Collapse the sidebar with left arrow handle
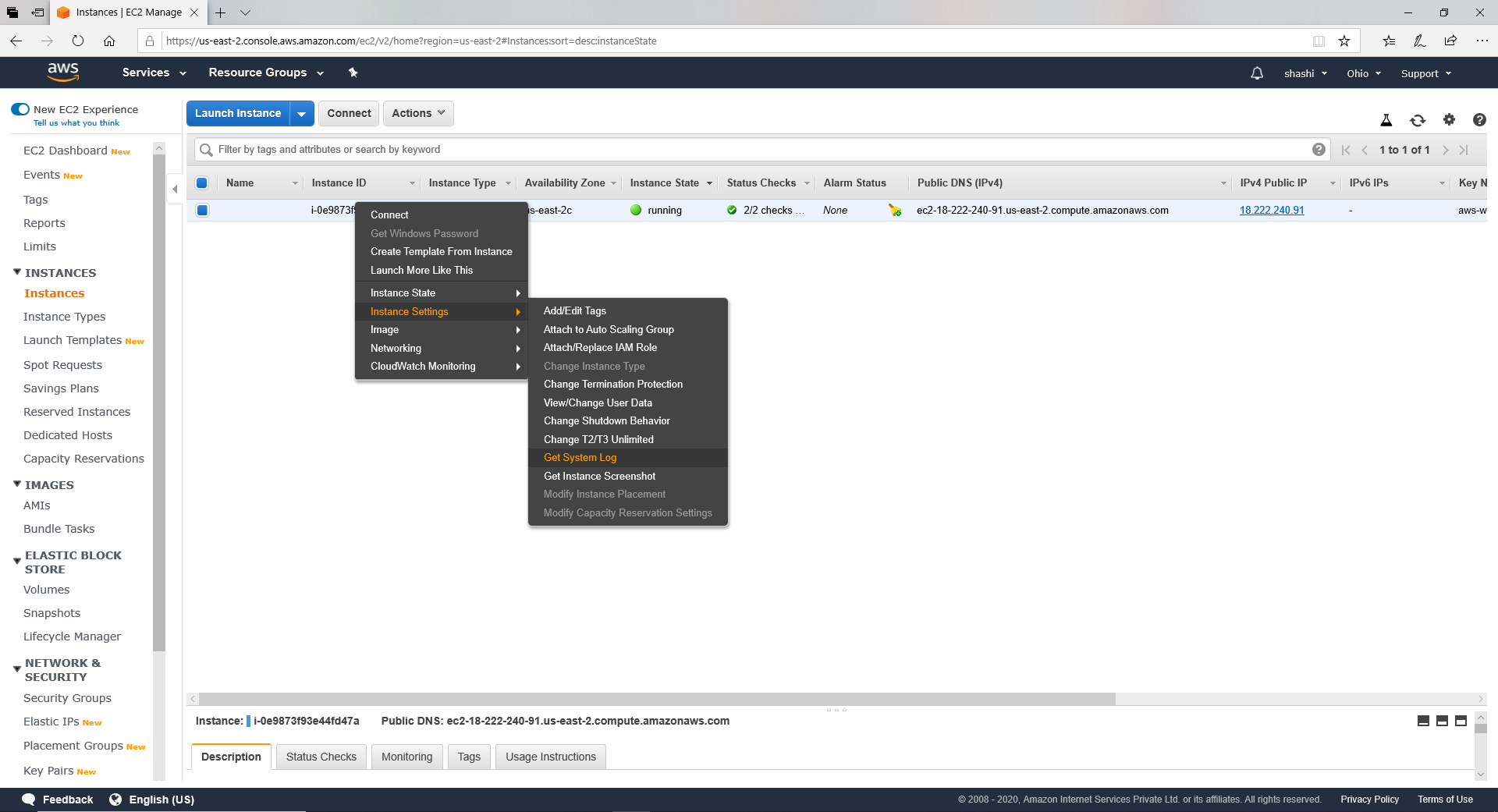Viewport: 1498px width, 812px height. point(175,189)
